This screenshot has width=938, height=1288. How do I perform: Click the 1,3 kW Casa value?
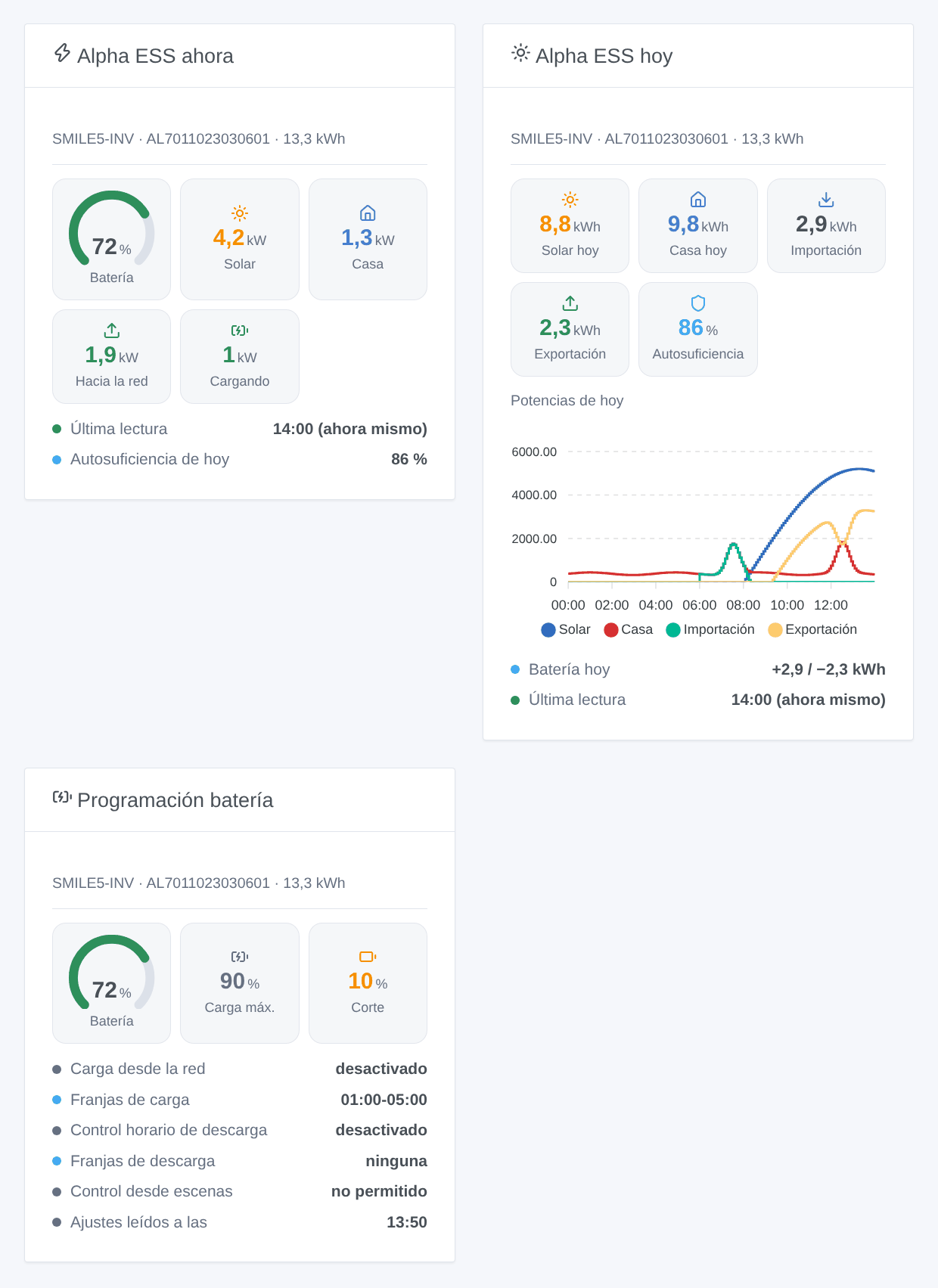point(368,238)
